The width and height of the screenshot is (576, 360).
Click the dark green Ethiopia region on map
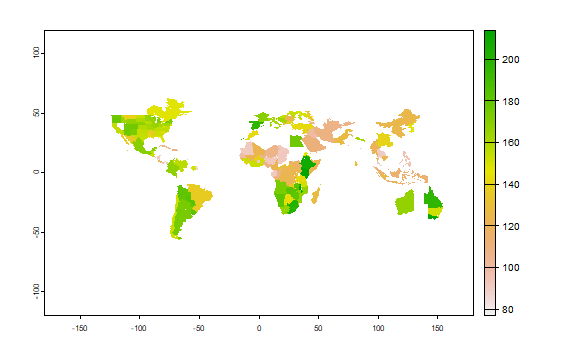[x=307, y=167]
